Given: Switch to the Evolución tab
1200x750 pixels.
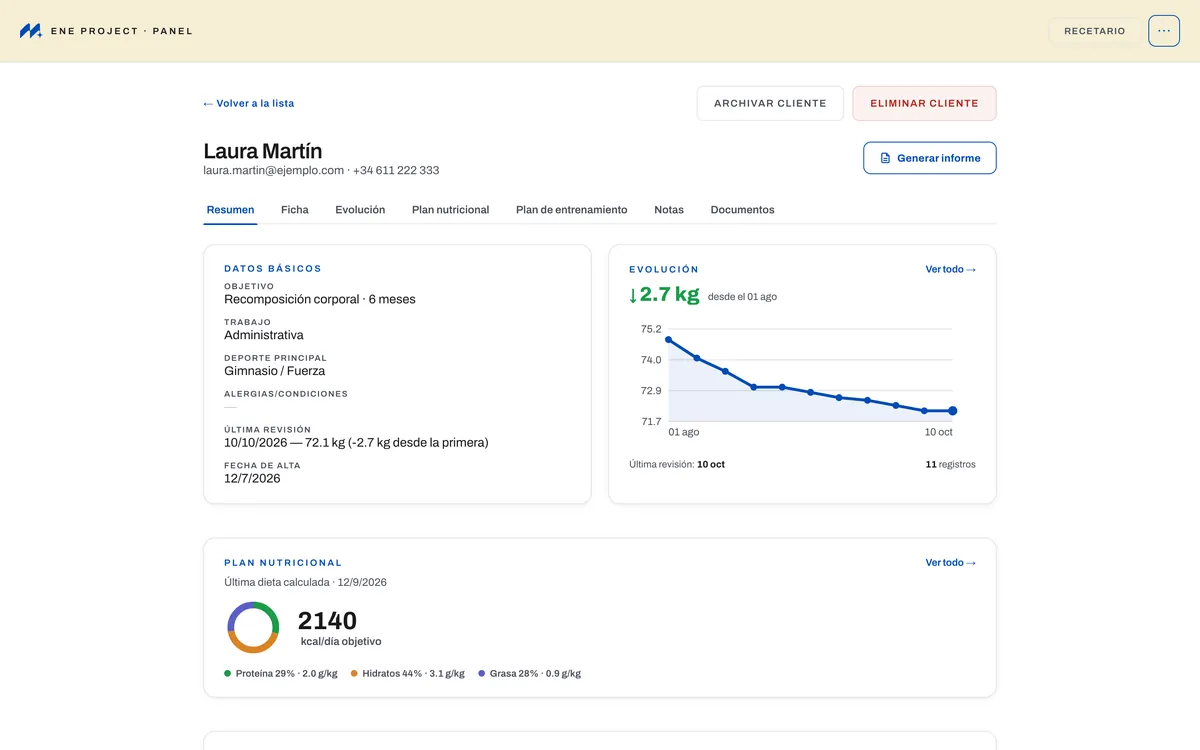Looking at the screenshot, I should click(x=360, y=210).
